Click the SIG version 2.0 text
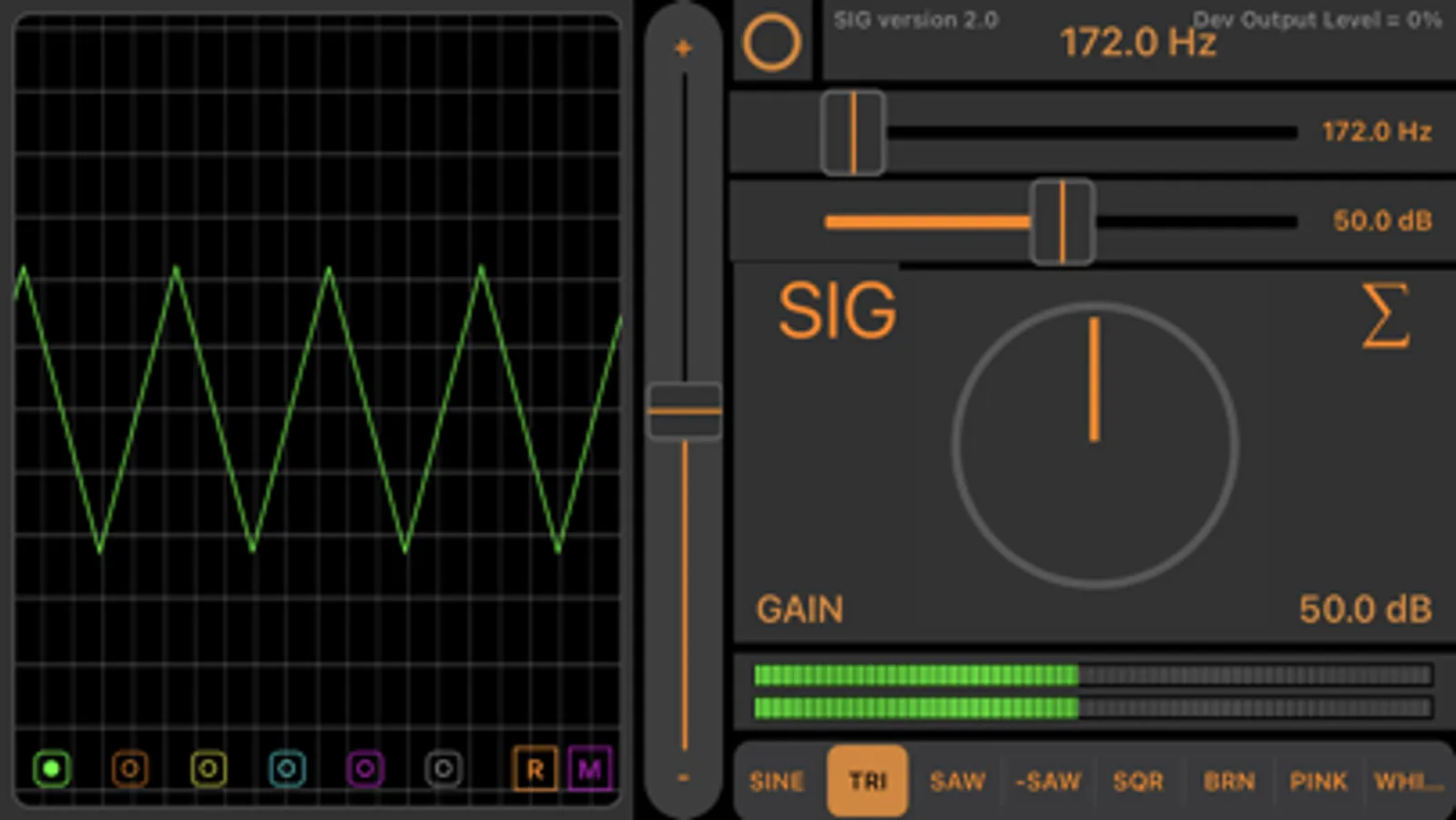The image size is (1456, 820). click(x=916, y=20)
